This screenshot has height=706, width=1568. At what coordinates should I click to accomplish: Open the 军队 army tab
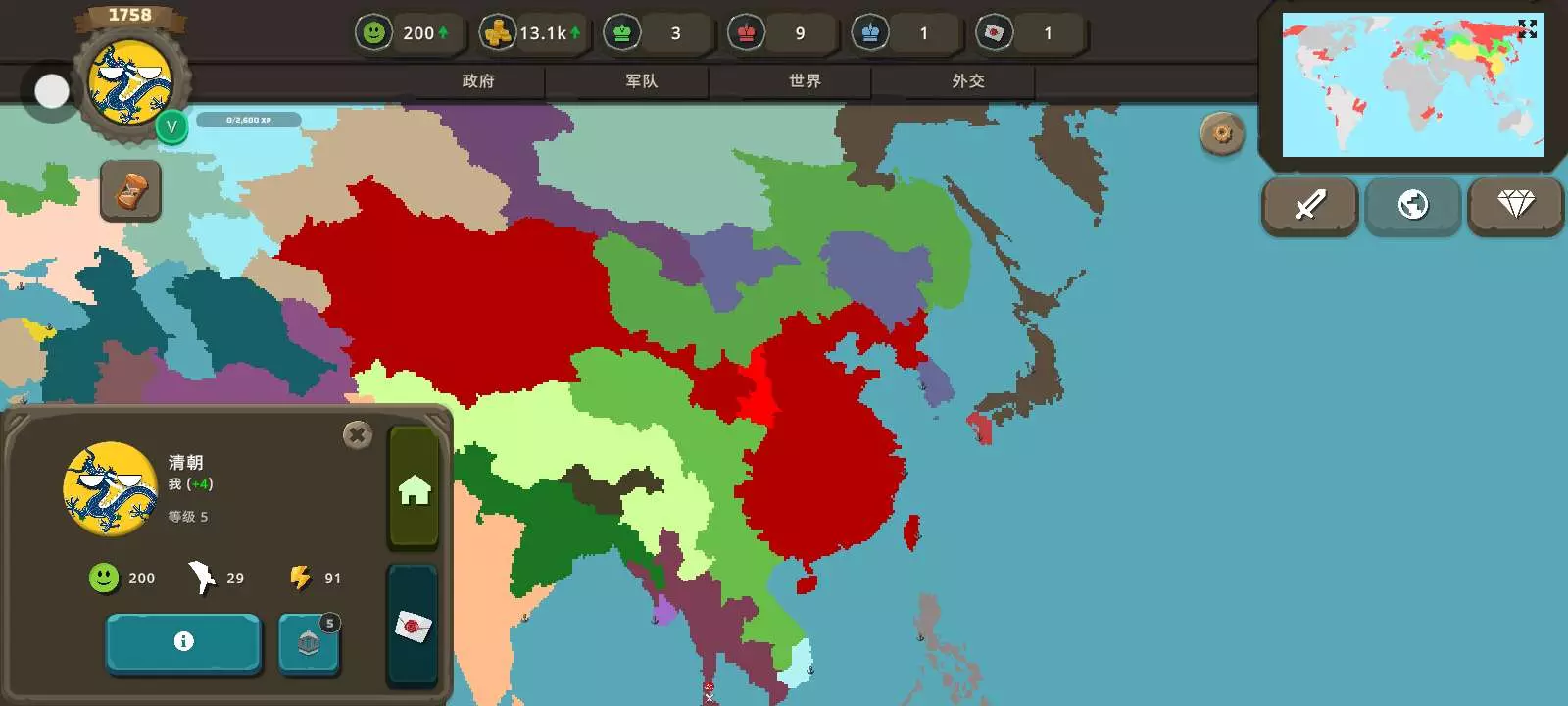[x=642, y=81]
